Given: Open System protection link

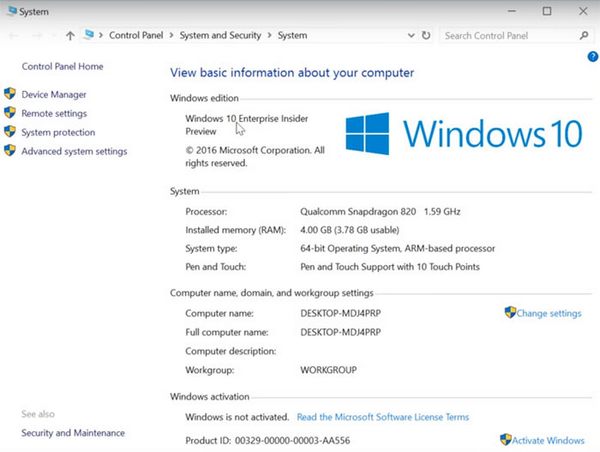Looking at the screenshot, I should point(58,132).
